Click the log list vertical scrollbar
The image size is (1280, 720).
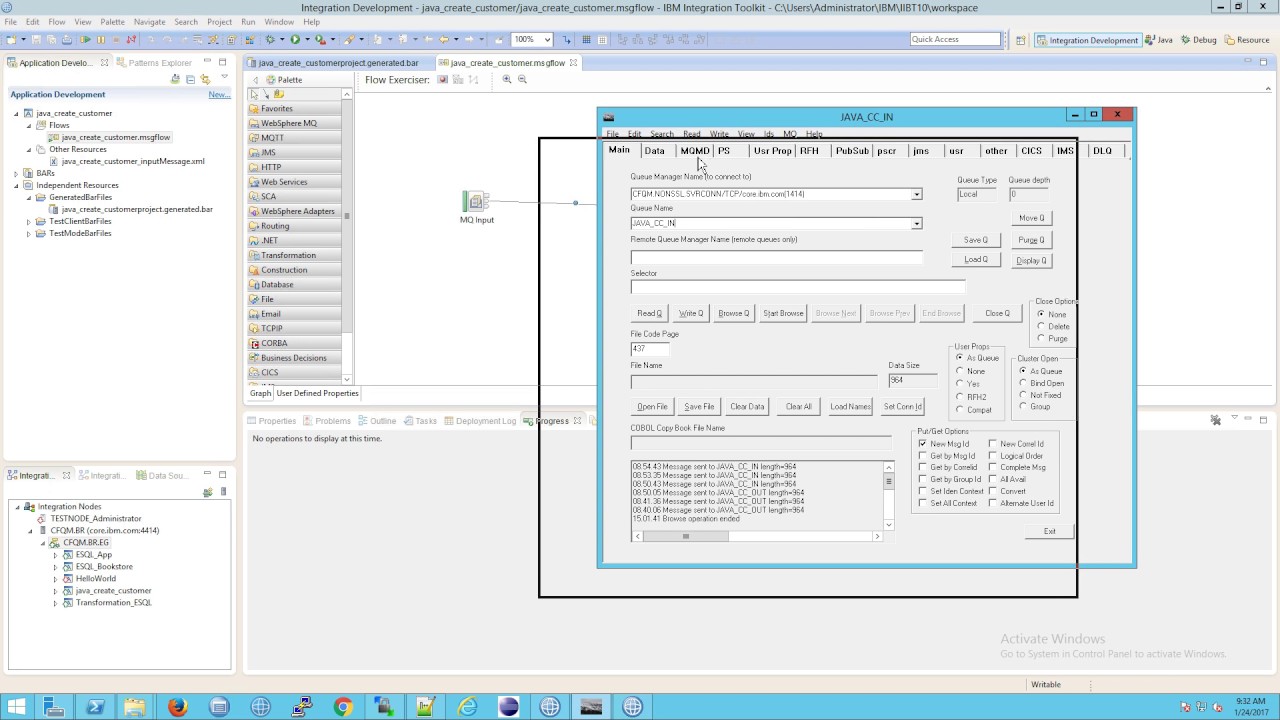click(x=888, y=495)
